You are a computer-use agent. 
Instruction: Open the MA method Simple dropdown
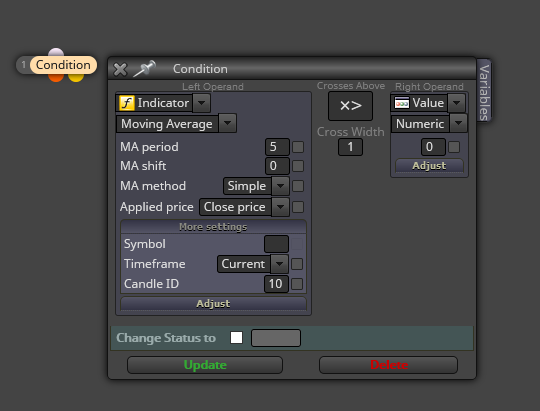click(280, 186)
